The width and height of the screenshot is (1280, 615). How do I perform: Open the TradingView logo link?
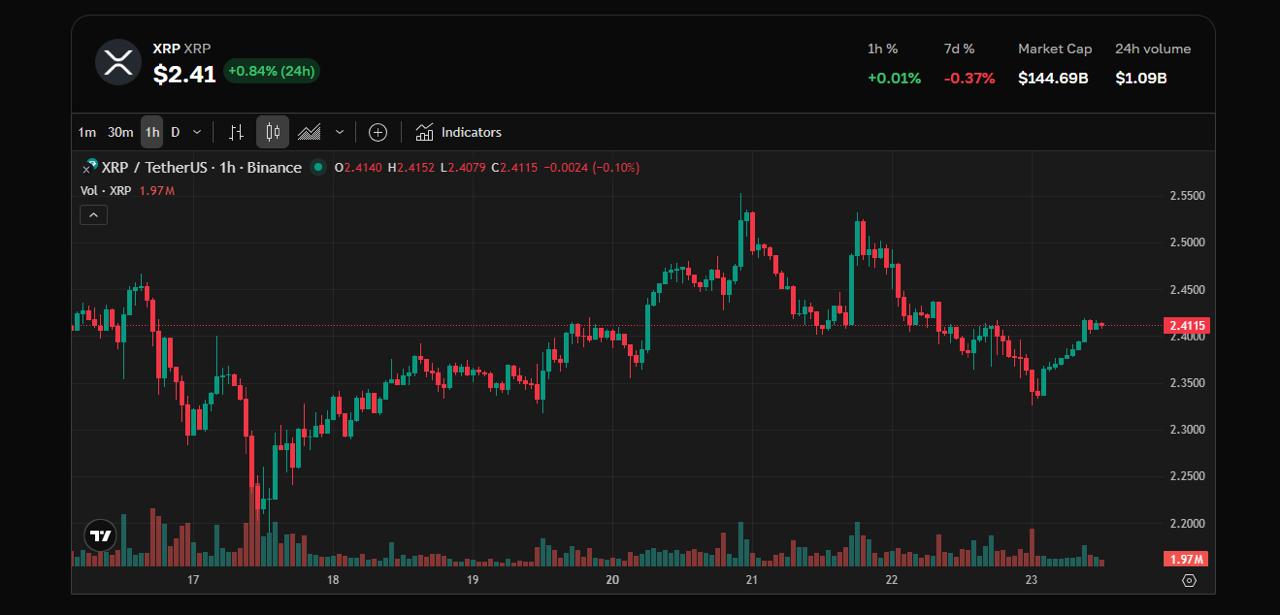(x=100, y=536)
